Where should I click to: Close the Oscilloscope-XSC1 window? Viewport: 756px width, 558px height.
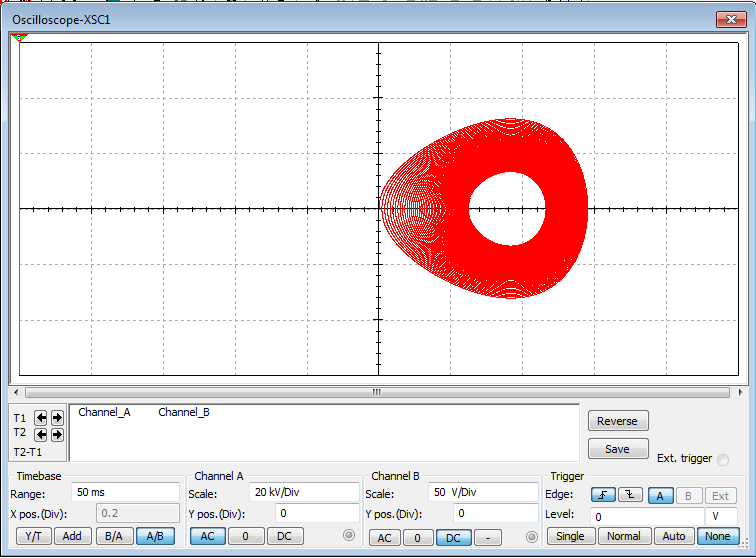[x=731, y=20]
